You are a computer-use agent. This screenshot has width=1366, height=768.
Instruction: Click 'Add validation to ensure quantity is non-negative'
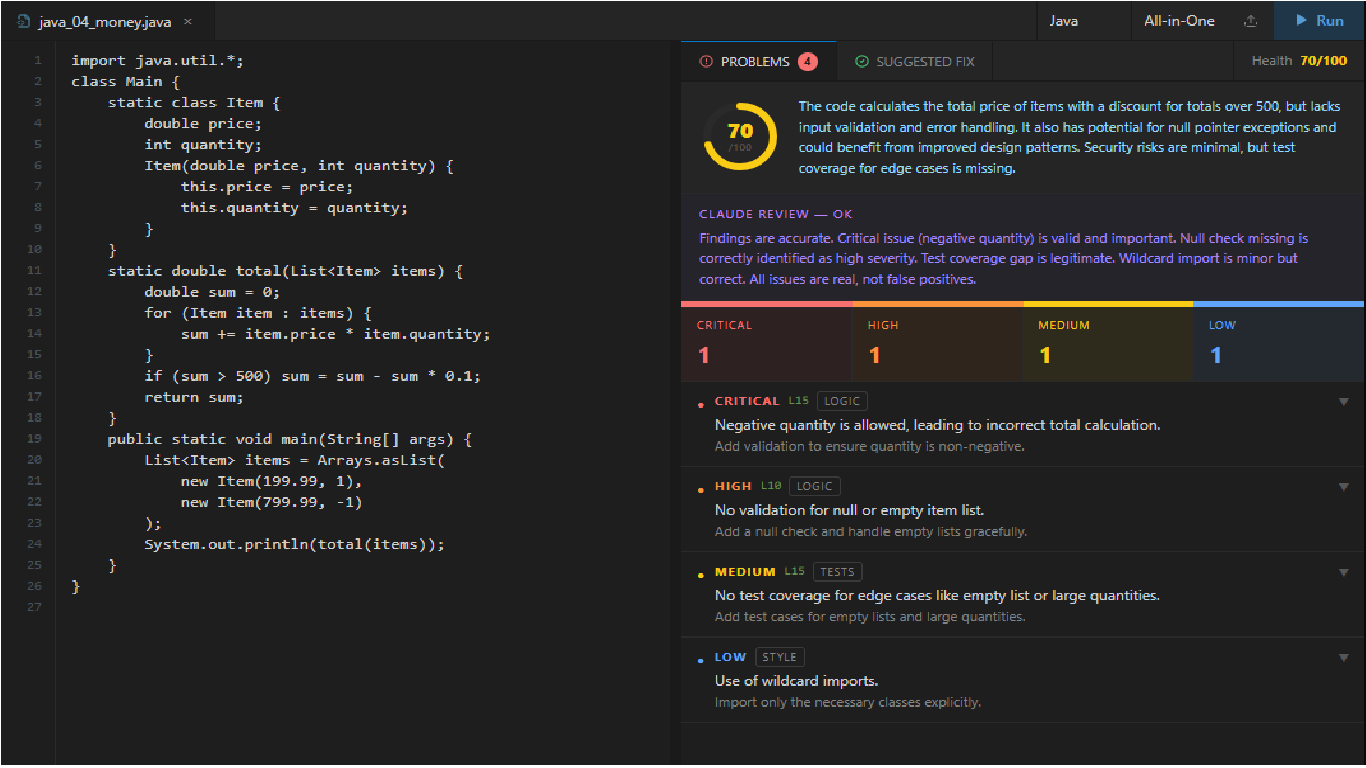(869, 446)
